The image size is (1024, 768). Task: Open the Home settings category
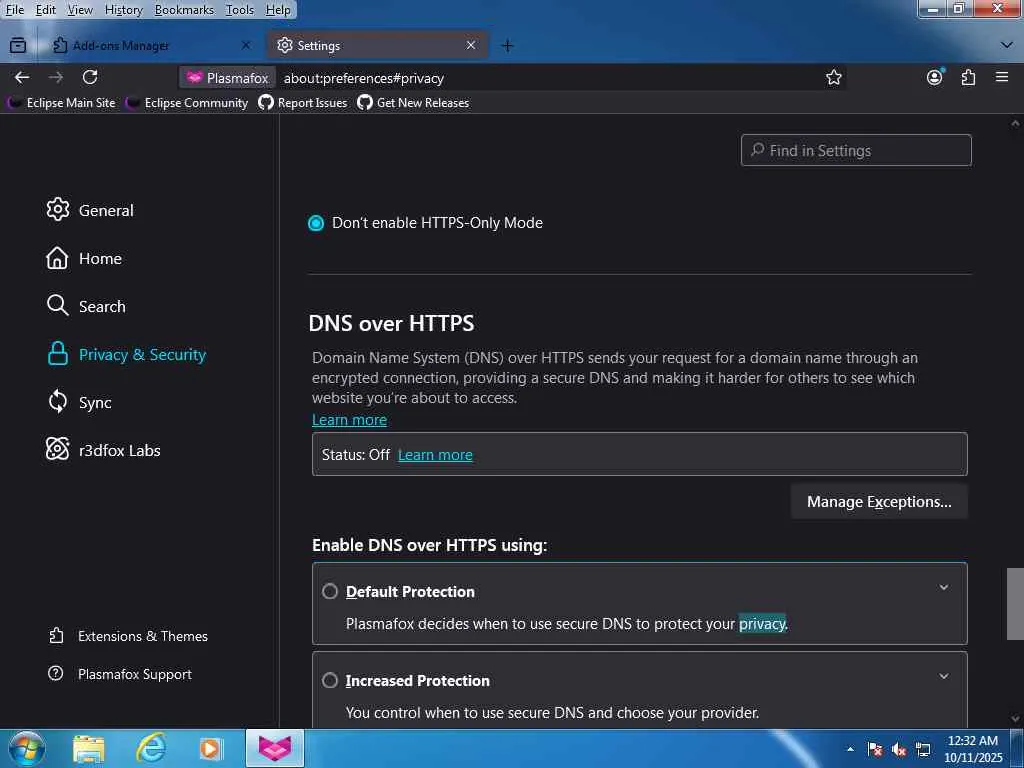(84, 258)
